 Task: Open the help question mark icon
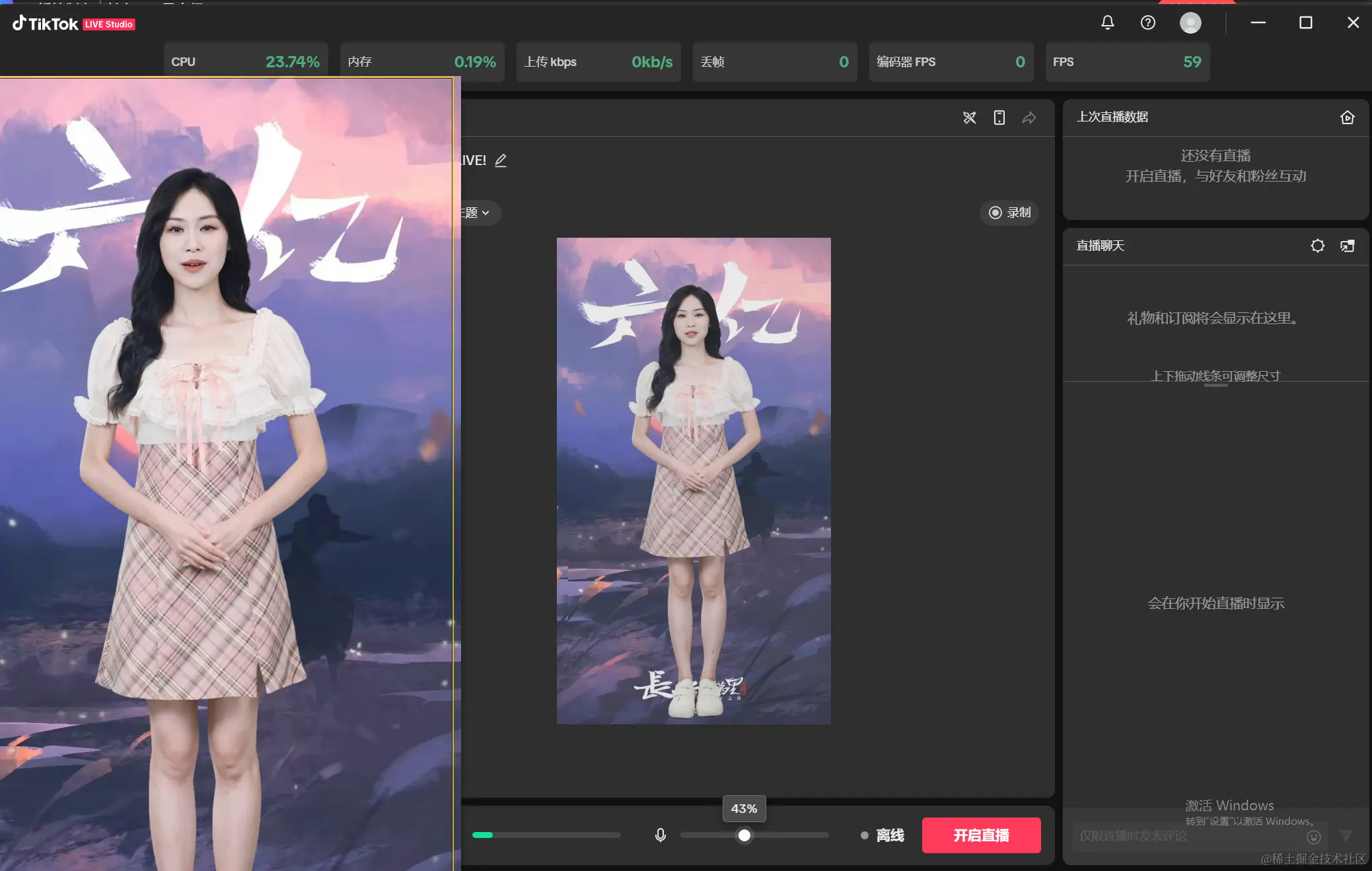click(1148, 22)
